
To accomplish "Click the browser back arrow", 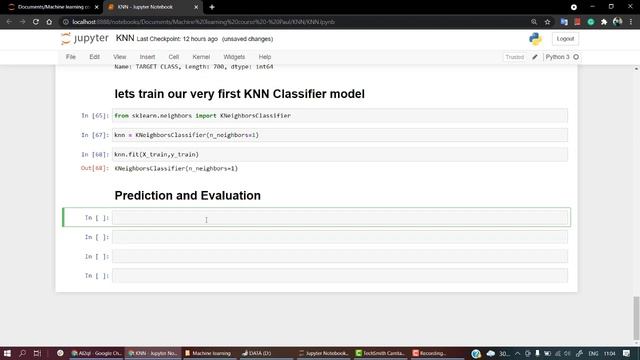I will coord(9,22).
